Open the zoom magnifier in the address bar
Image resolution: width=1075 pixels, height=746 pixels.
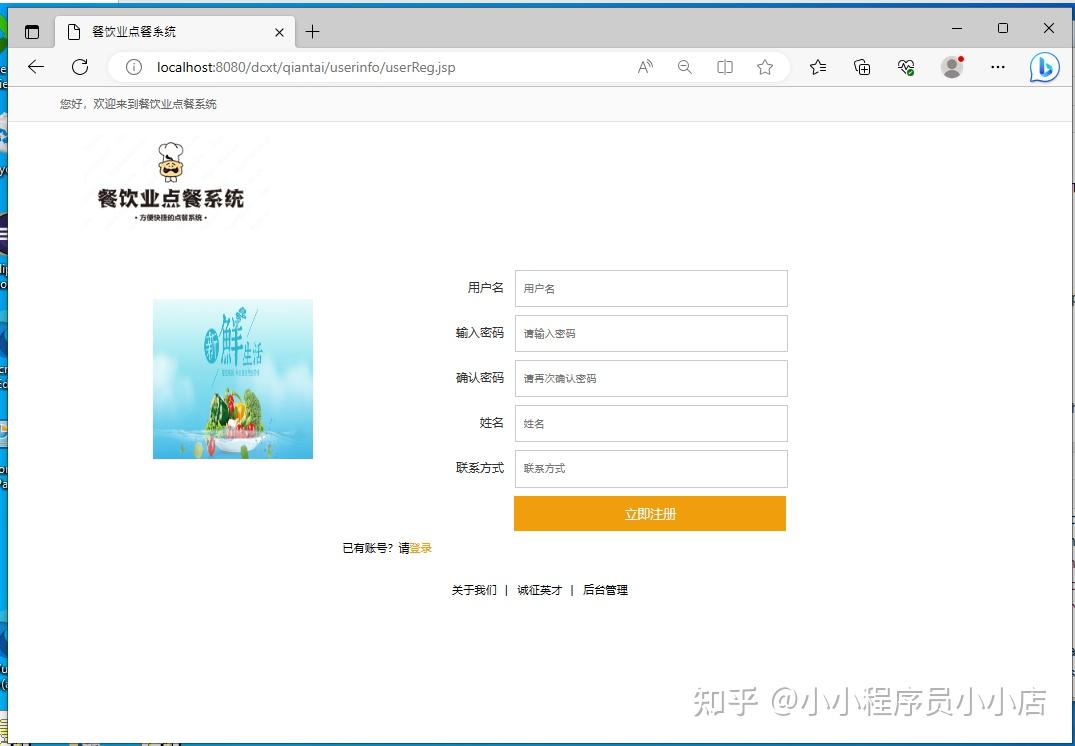[685, 67]
